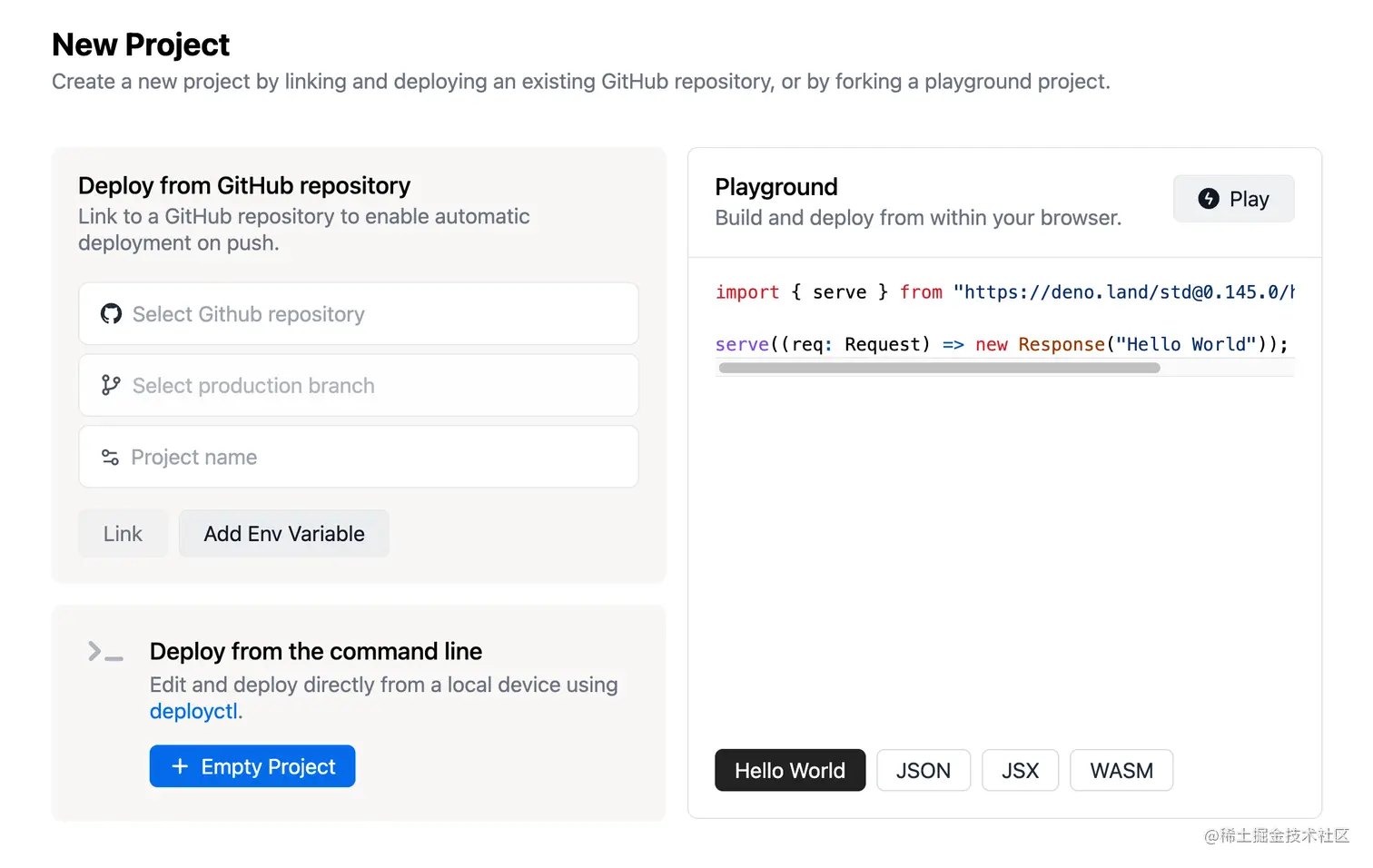Click the code editor horizontal scrollbar
The height and width of the screenshot is (868, 1373).
tap(939, 369)
